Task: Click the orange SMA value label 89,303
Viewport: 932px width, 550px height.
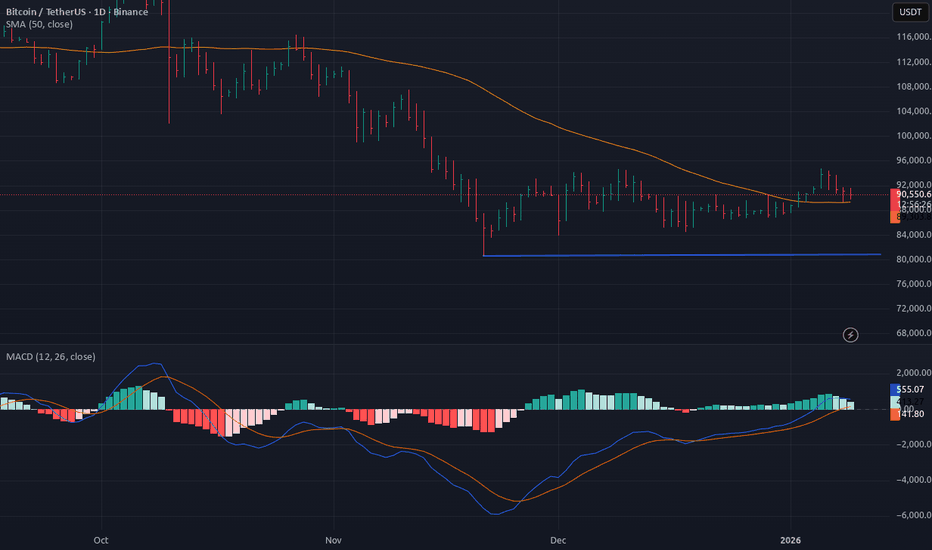Action: pyautogui.click(x=911, y=218)
